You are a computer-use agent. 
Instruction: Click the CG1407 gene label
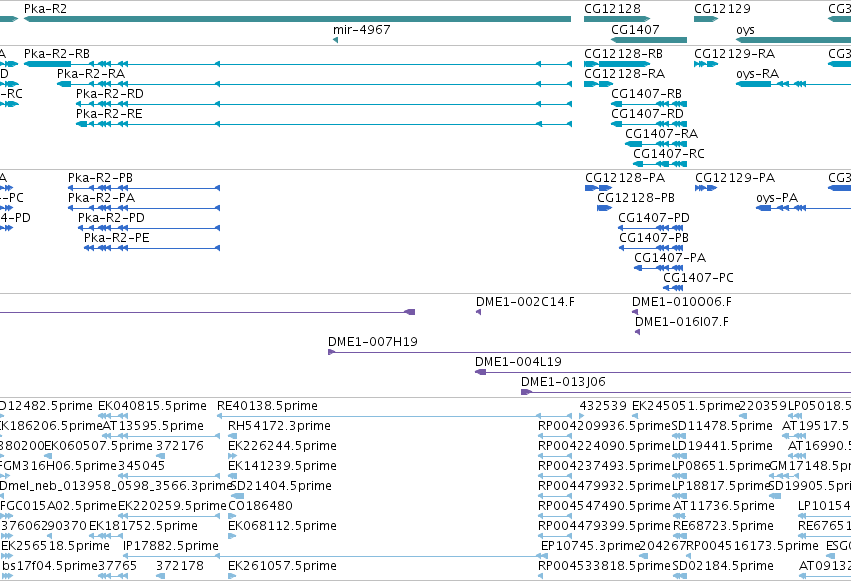pyautogui.click(x=635, y=29)
